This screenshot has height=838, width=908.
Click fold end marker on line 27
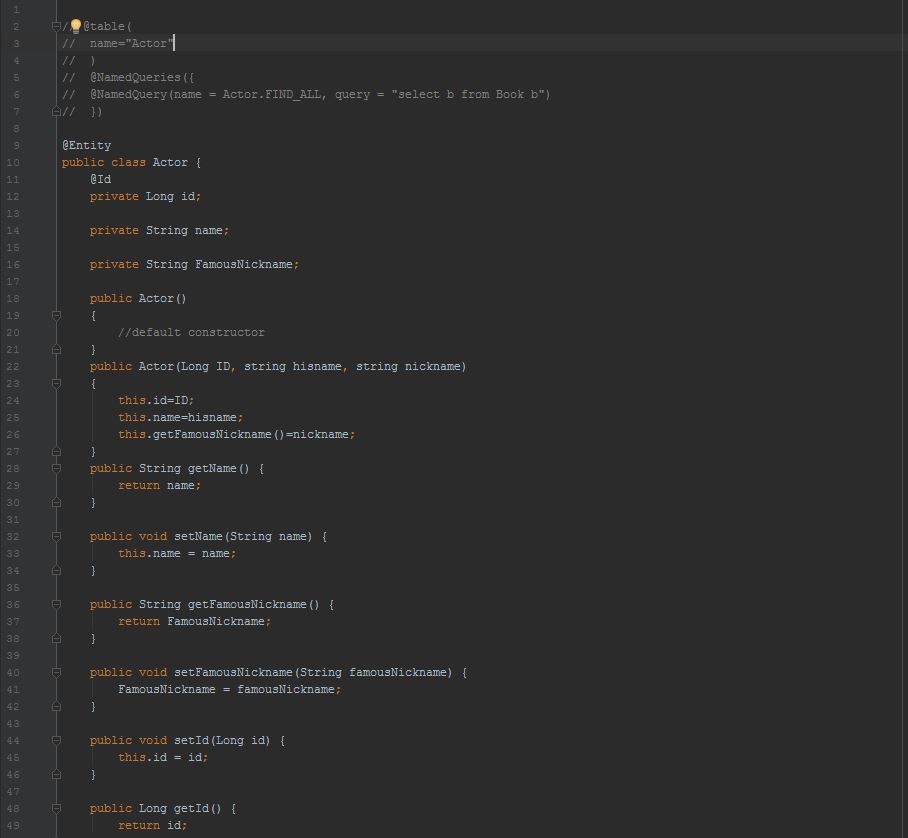tap(56, 451)
